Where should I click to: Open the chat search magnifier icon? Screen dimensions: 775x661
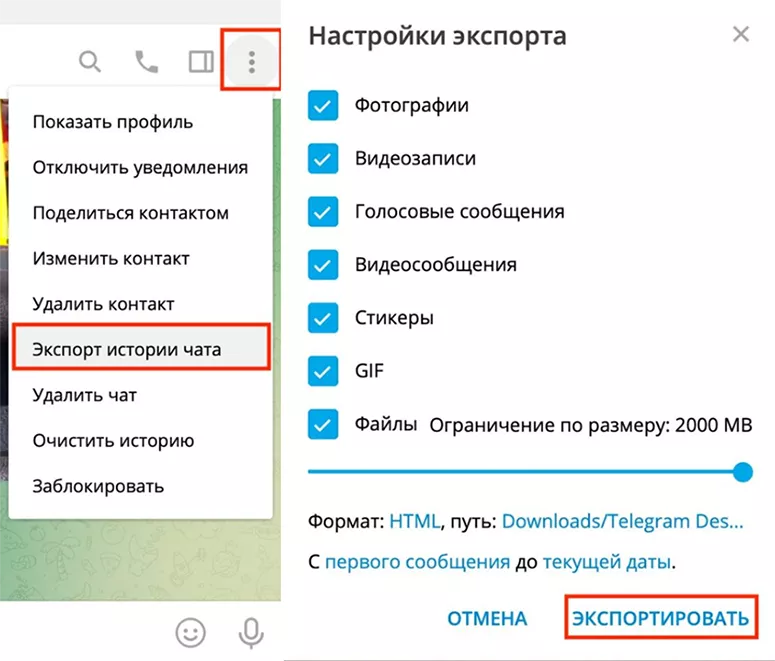coord(90,62)
